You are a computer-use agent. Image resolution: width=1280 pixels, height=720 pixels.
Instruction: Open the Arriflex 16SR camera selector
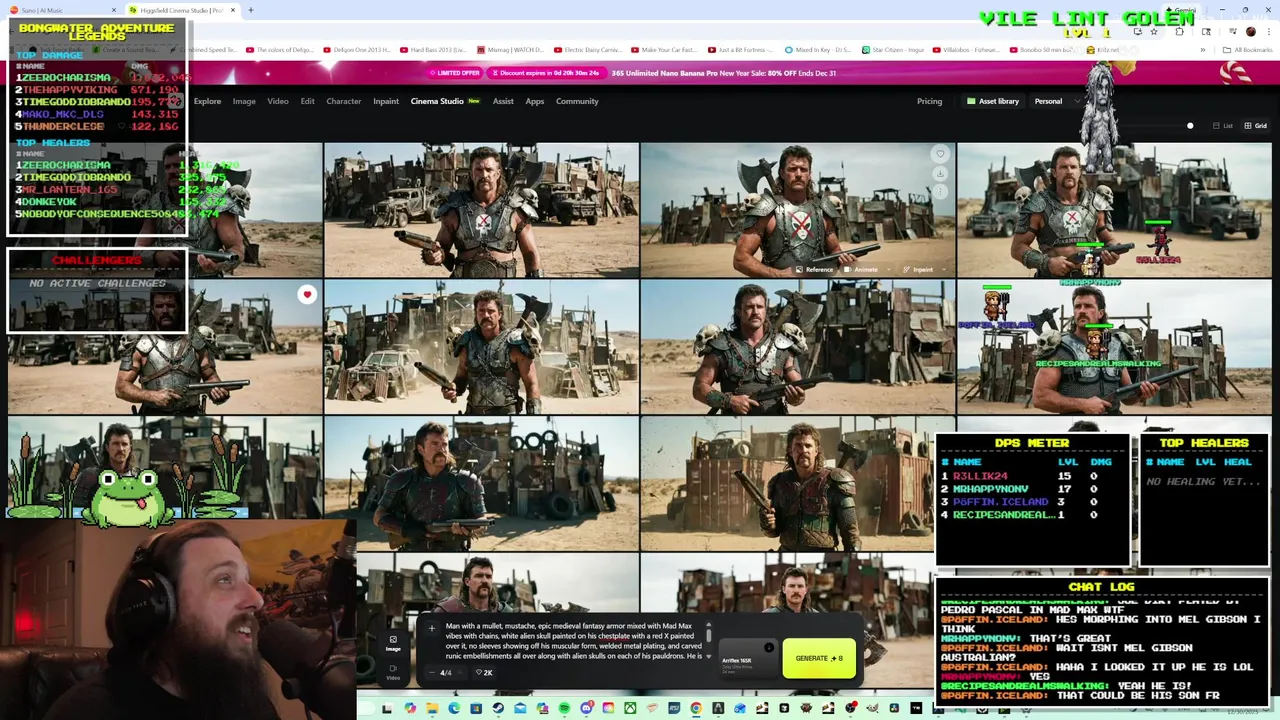click(x=749, y=659)
